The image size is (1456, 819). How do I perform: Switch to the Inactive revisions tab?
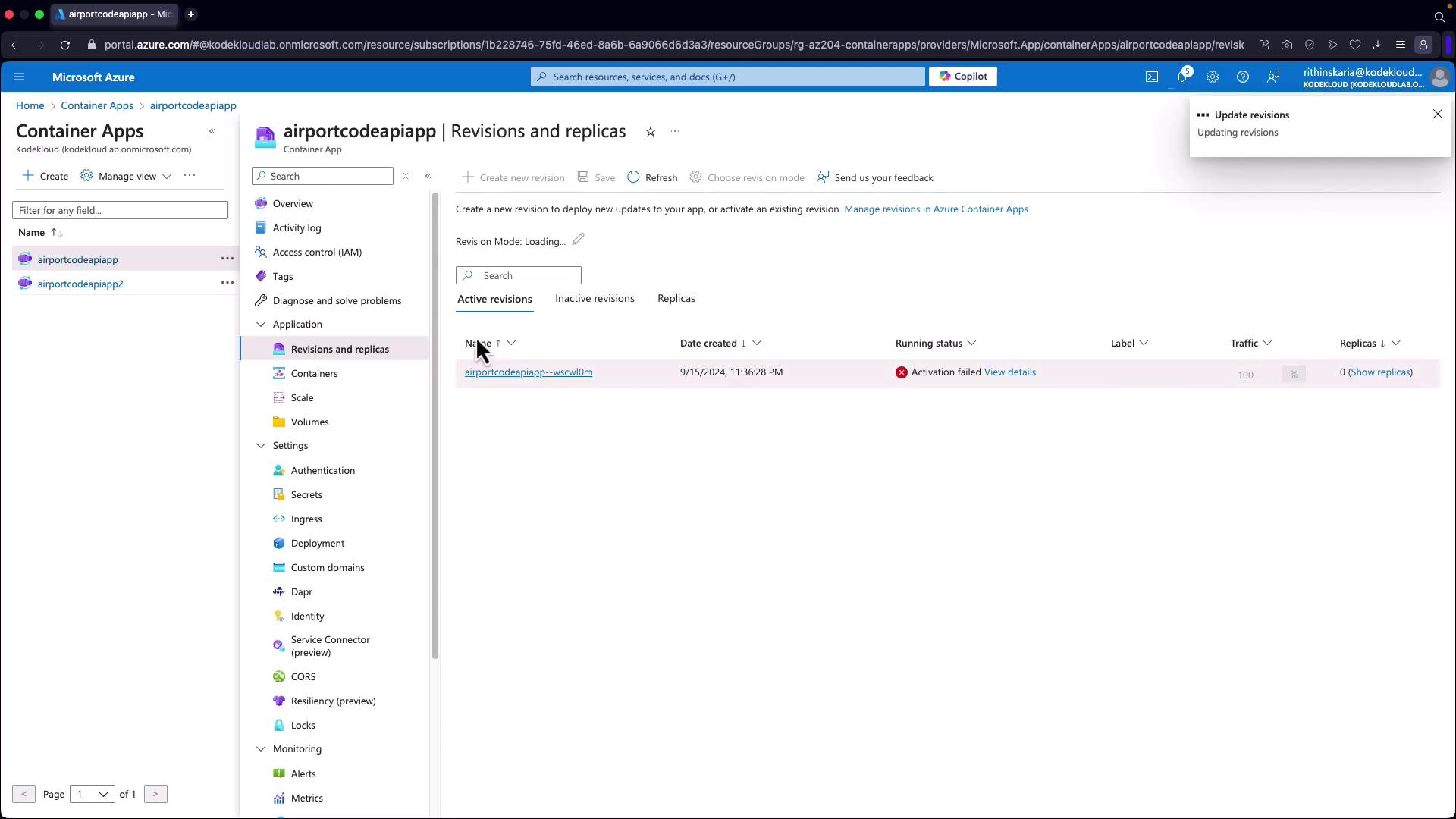click(595, 298)
